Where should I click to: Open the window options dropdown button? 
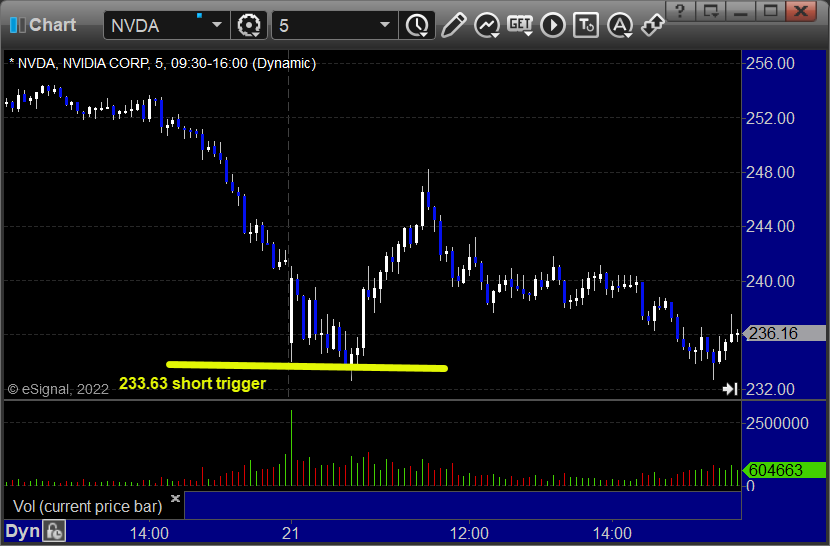point(710,11)
